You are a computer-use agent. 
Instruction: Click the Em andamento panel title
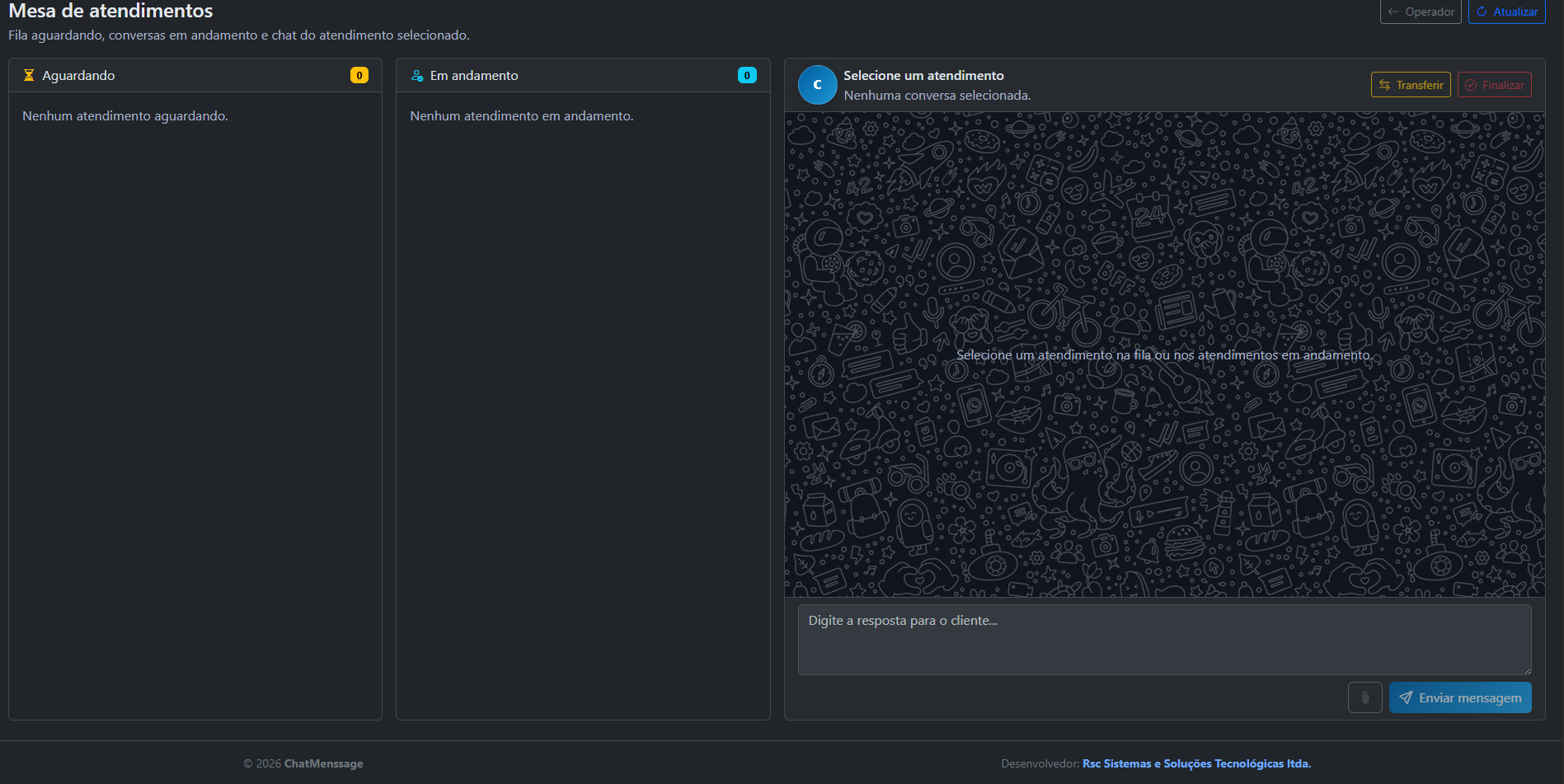474,75
